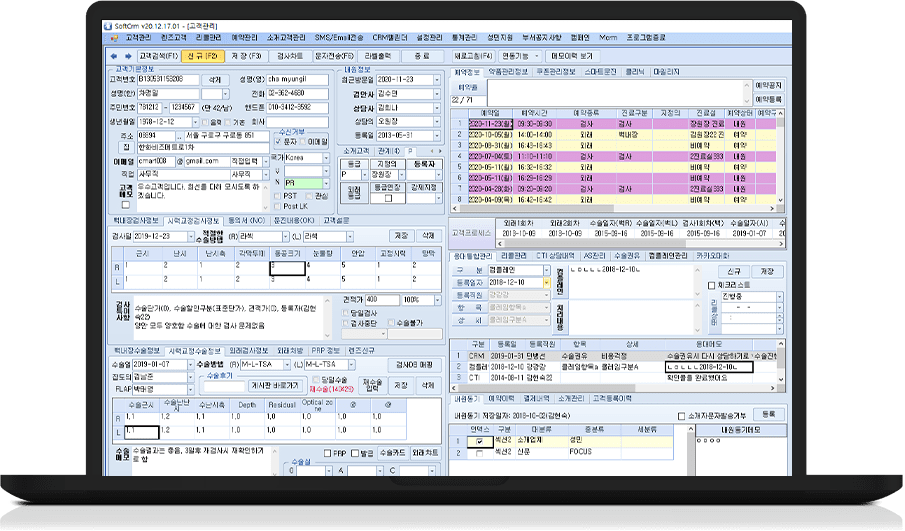Screen dimensions: 905x531
Task: Click the 메모이력 보기 button
Action: (571, 56)
